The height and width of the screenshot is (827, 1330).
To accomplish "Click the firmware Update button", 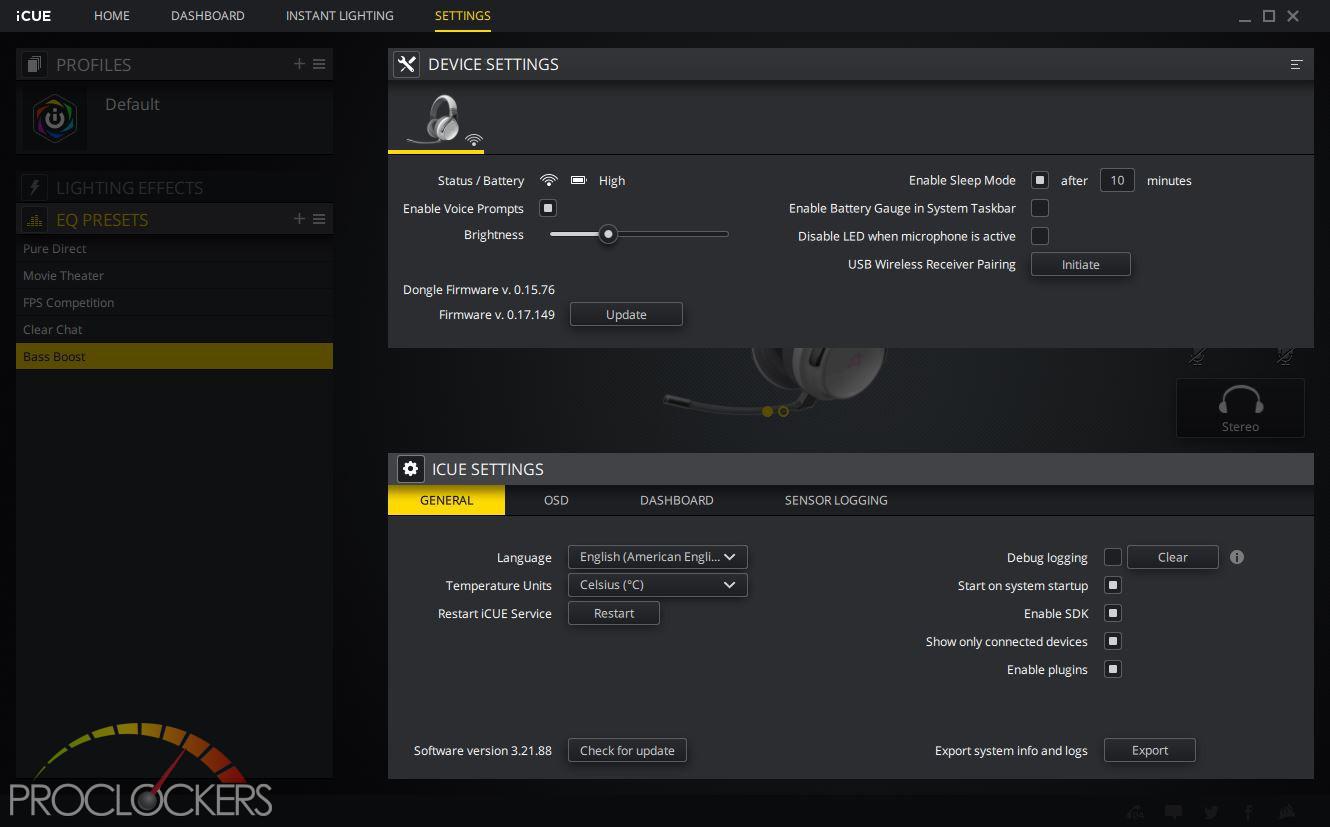I will 626,314.
